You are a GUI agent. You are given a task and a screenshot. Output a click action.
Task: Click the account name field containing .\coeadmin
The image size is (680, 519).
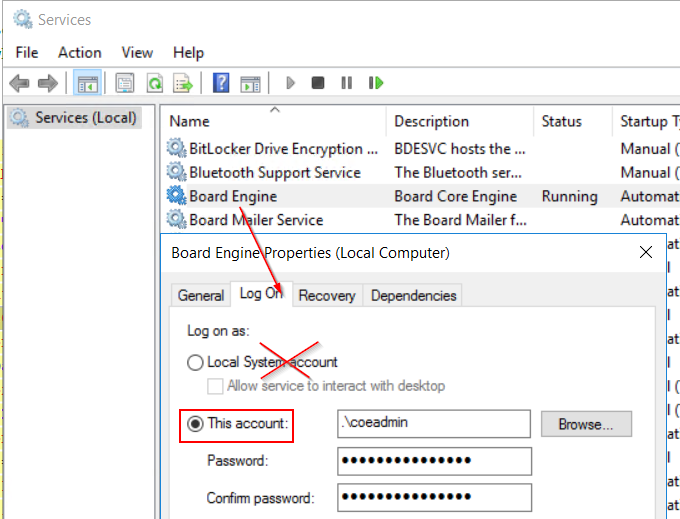coord(434,424)
